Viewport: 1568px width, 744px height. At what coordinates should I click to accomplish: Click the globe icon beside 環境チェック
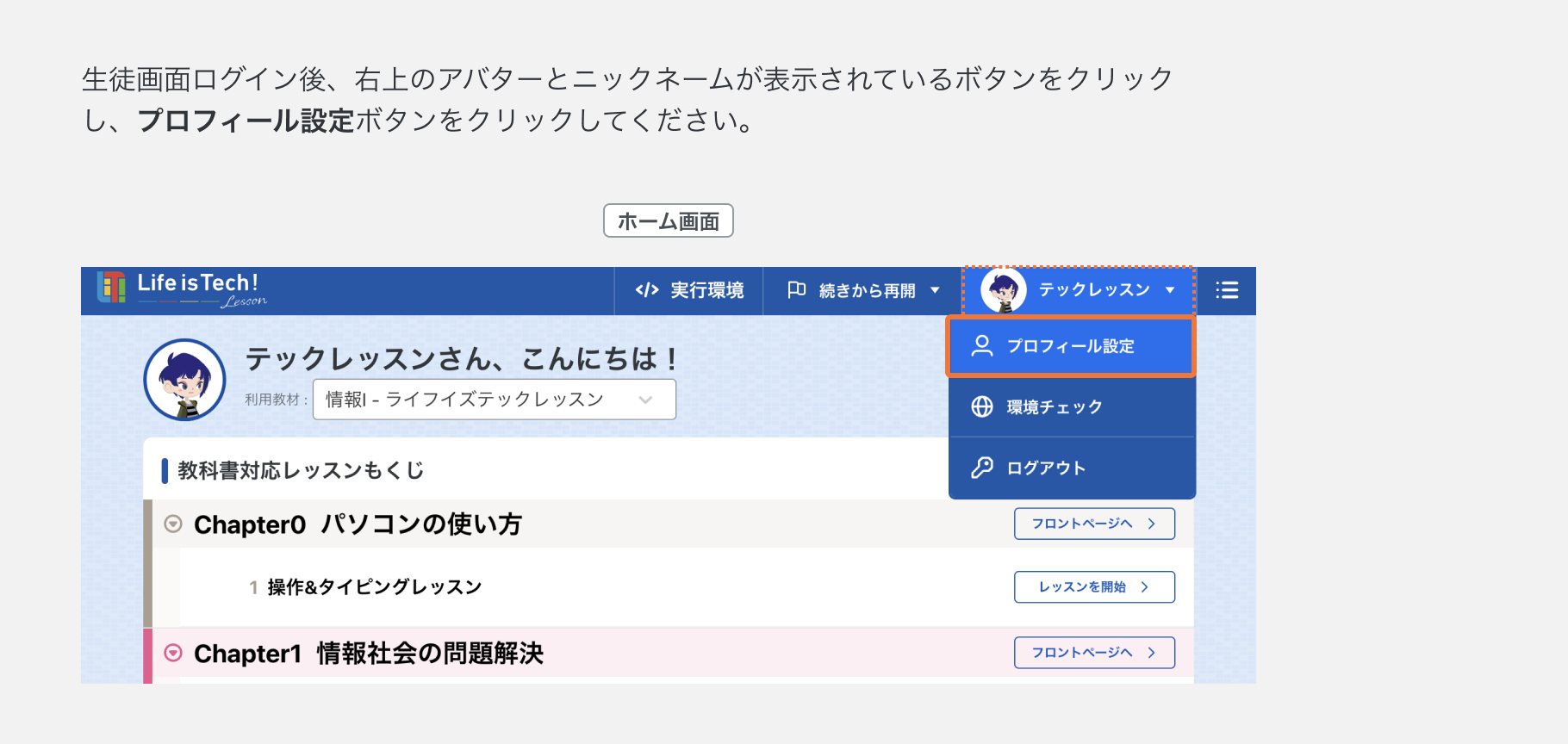point(982,406)
